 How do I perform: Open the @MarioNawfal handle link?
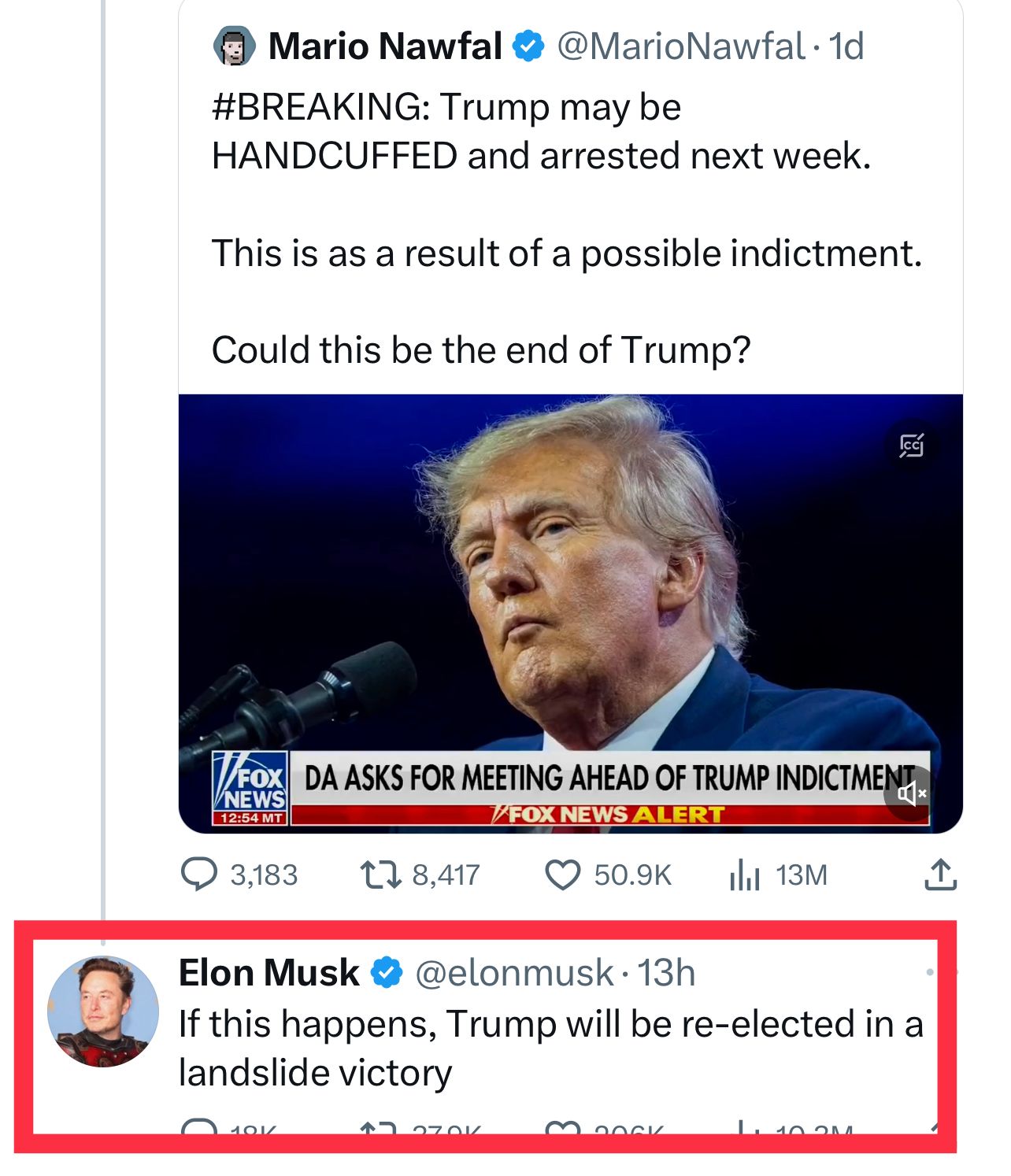pyautogui.click(x=680, y=46)
